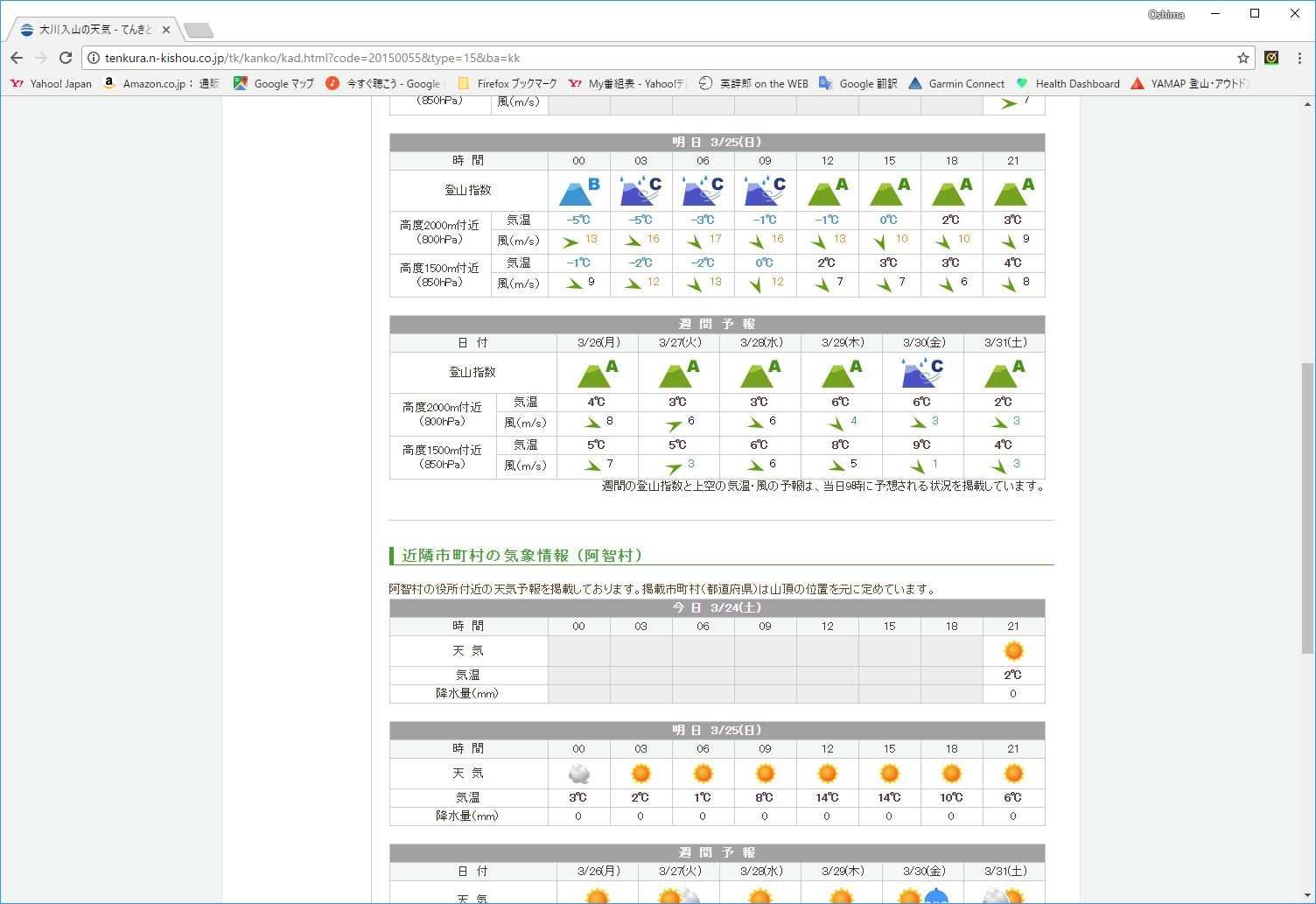Screen dimensions: 1316x904
Task: Close the 大川入山の天気 tab
Action: click(166, 30)
